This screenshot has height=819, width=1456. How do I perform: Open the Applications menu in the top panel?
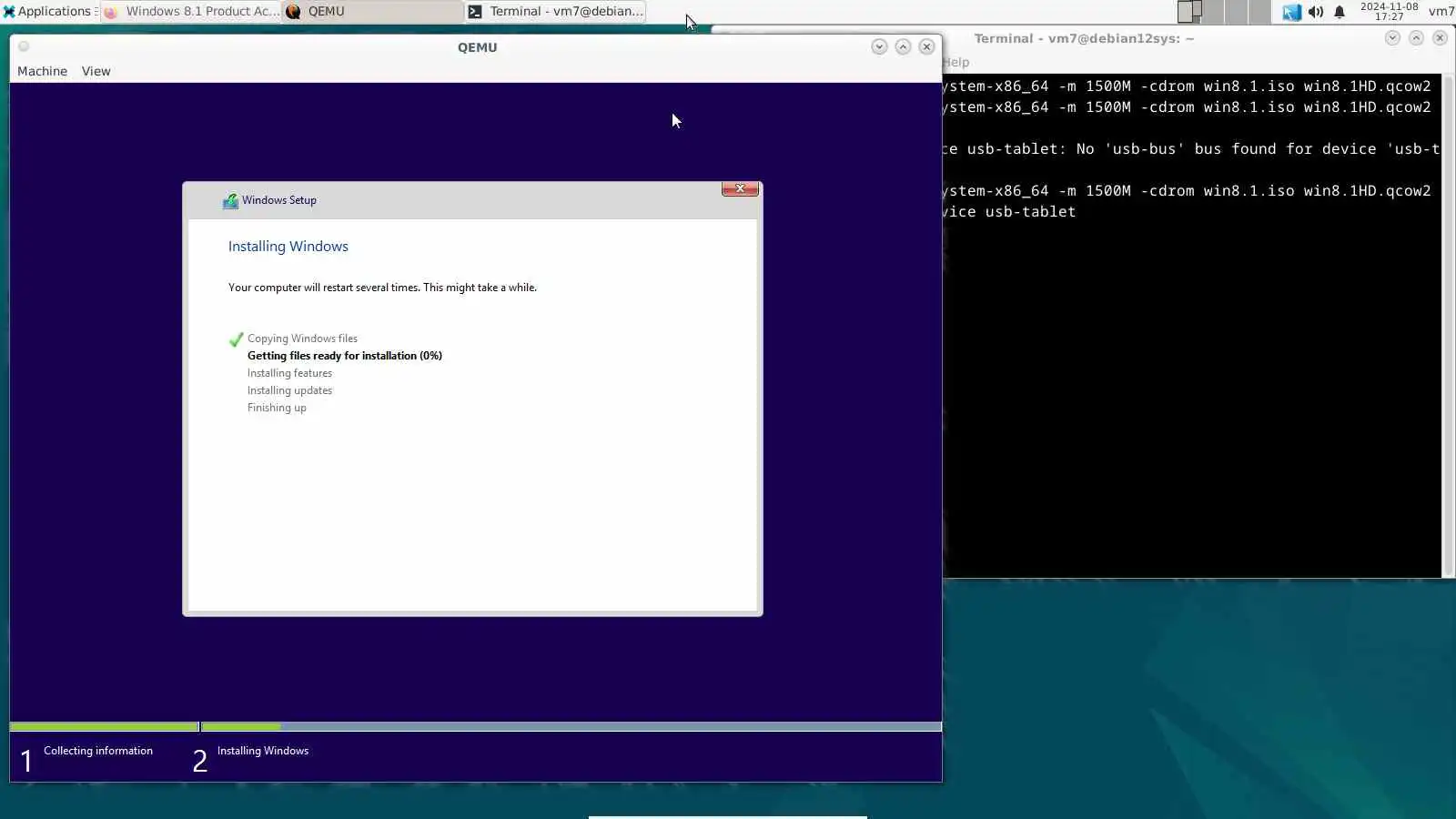click(47, 11)
